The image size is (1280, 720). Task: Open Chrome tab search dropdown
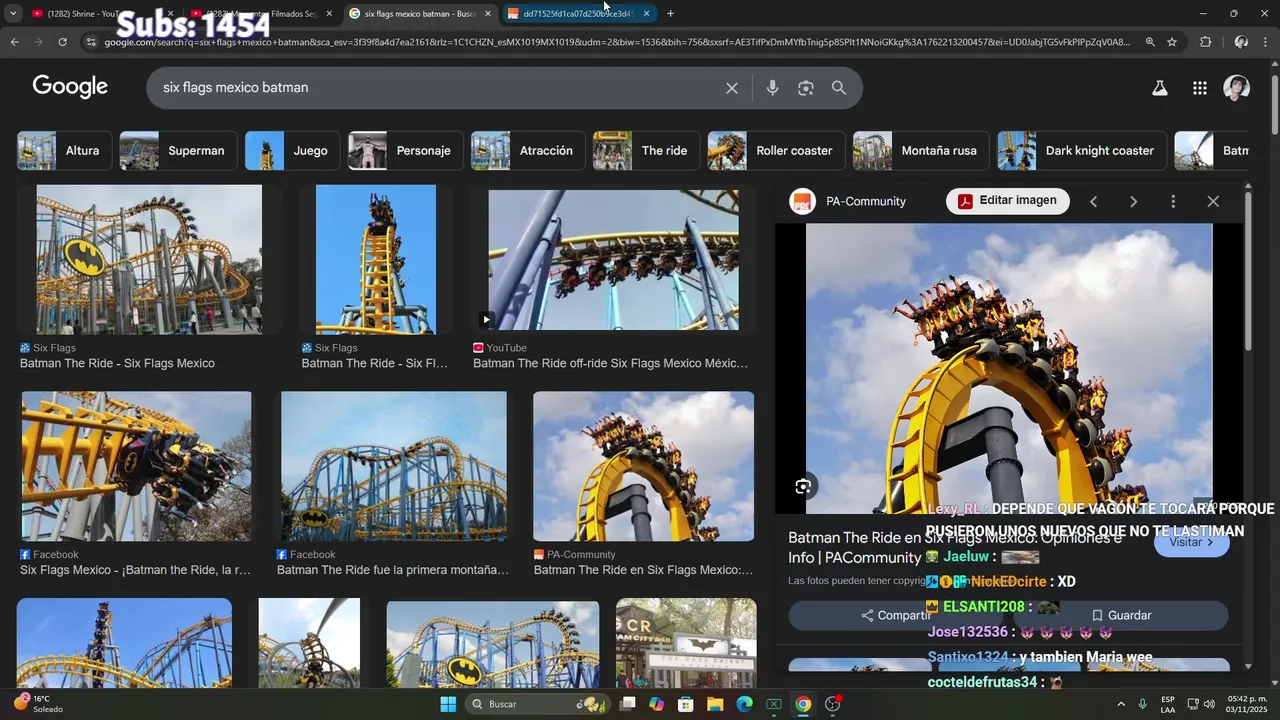[13, 14]
